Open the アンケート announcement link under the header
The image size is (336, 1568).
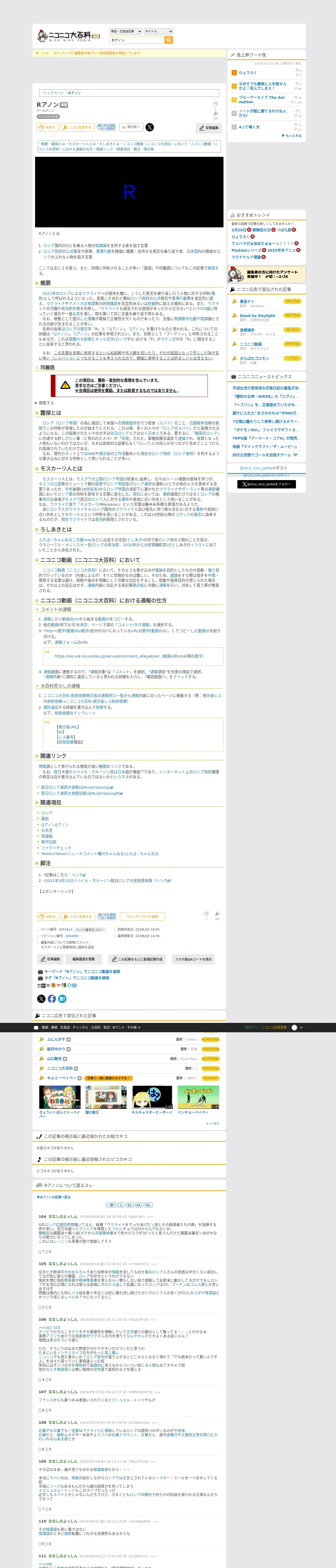pos(96,54)
